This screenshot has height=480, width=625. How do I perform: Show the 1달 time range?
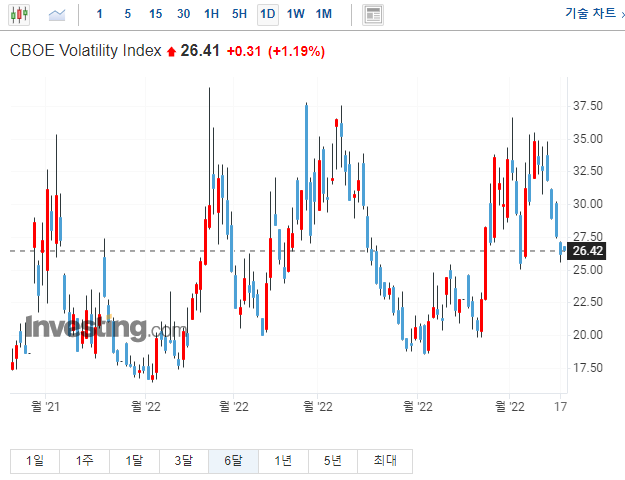click(x=134, y=461)
